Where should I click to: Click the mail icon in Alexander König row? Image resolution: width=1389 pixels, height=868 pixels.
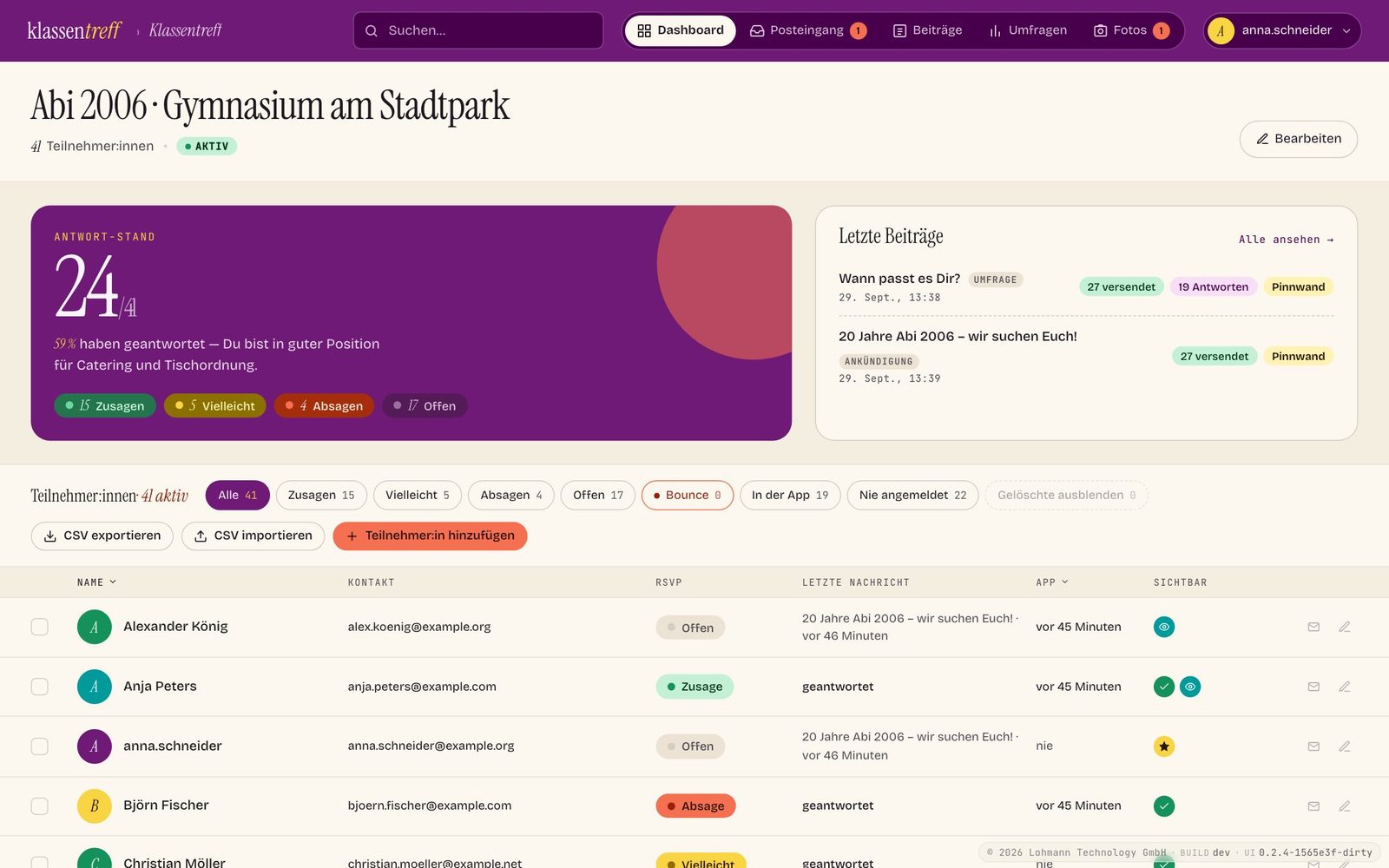1313,627
